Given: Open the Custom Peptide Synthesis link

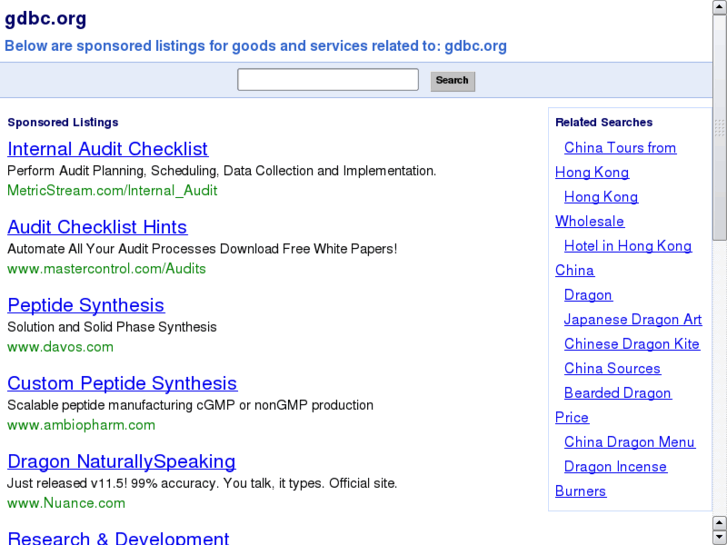Looking at the screenshot, I should pos(122,383).
